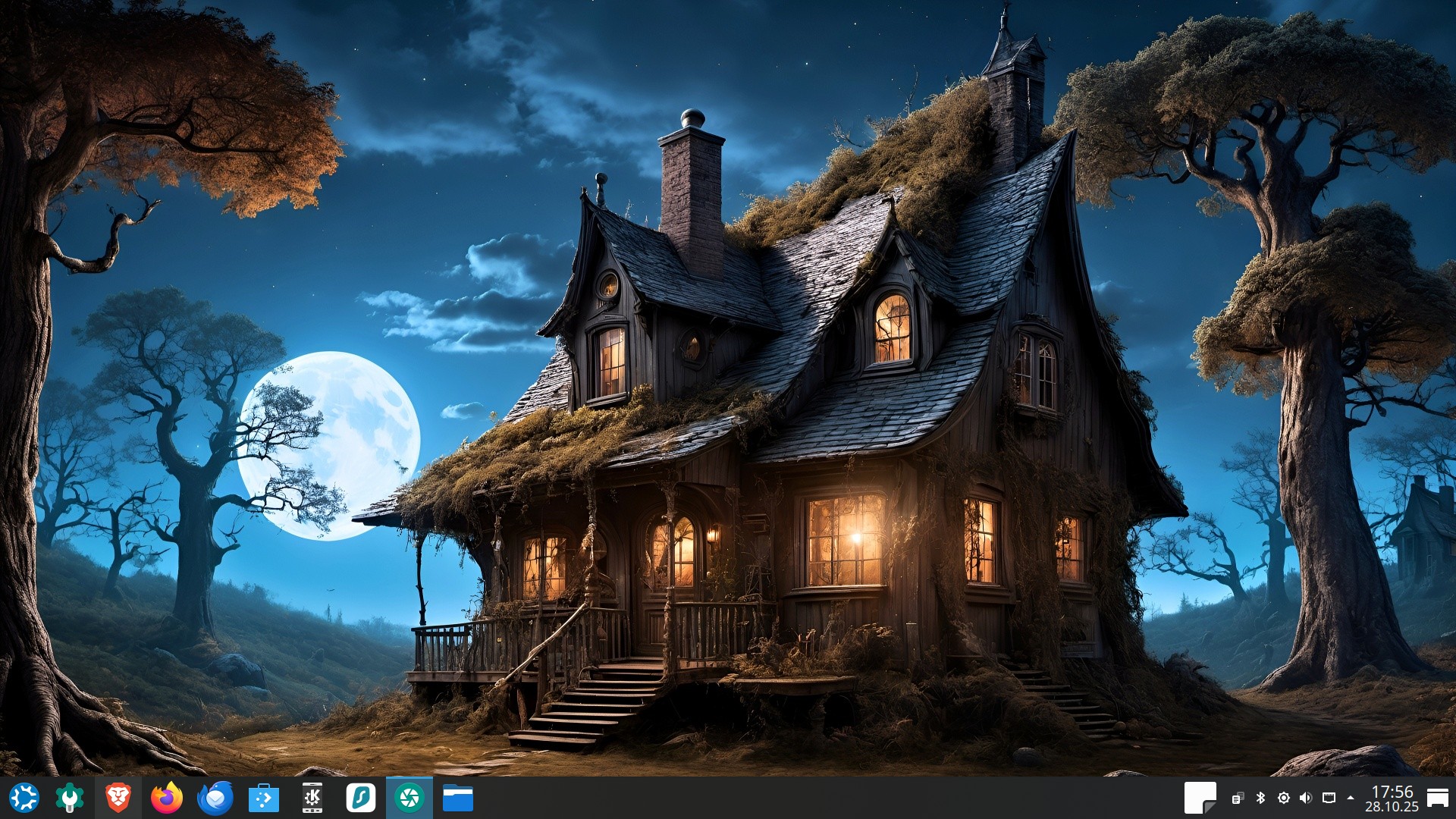The width and height of the screenshot is (1456, 819).
Task: Open the calendar from the clock showing 17:56
Action: tap(1392, 798)
